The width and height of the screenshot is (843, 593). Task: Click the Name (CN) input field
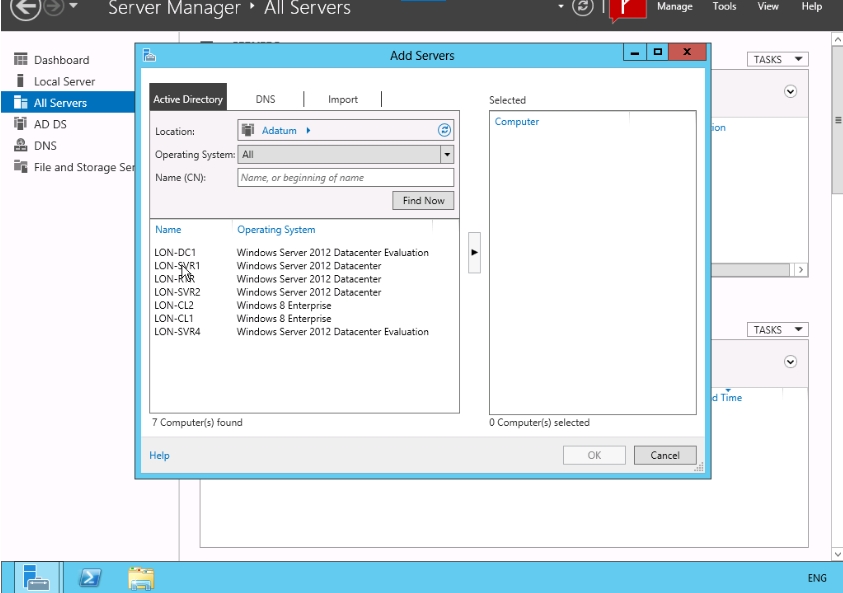(x=346, y=178)
